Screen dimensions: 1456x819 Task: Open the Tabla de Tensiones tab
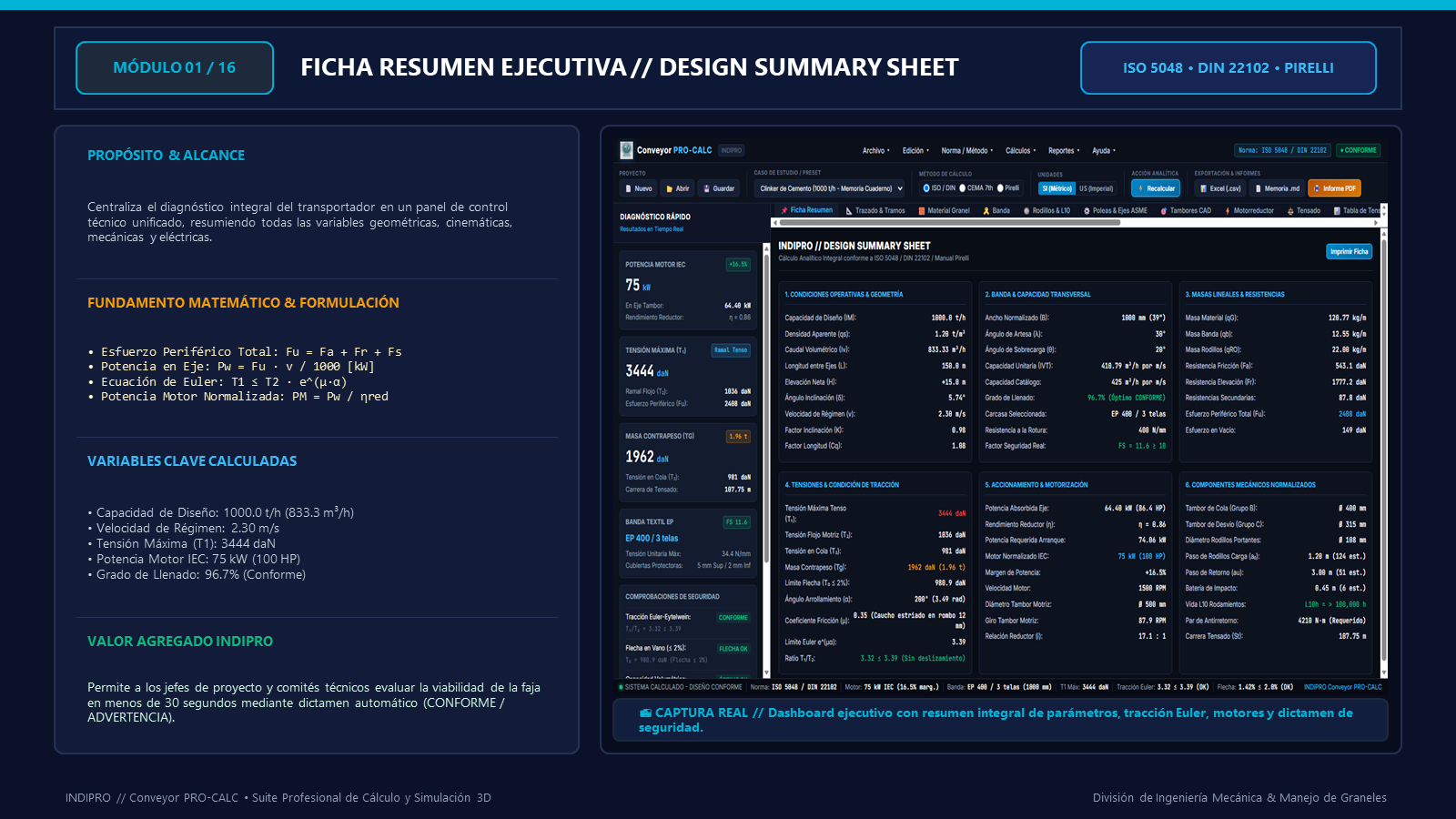tap(1357, 210)
